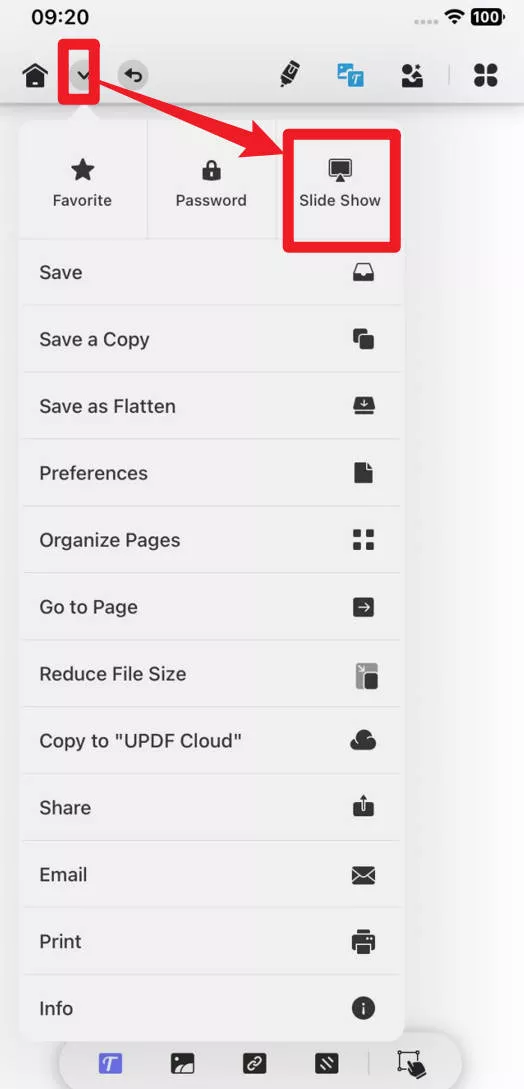Start the Slide Show

pyautogui.click(x=340, y=183)
